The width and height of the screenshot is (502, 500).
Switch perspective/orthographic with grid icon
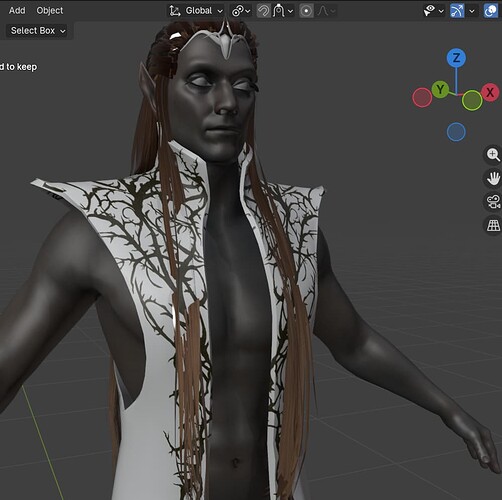(493, 226)
